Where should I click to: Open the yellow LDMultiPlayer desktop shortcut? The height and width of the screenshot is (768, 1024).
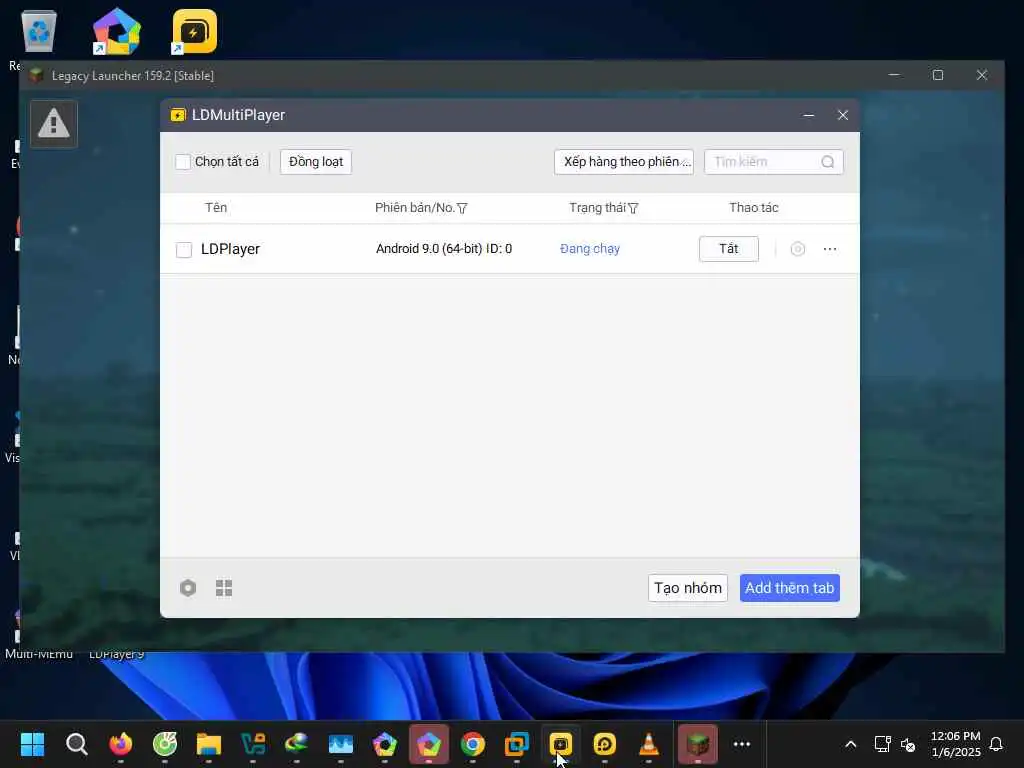(x=194, y=31)
